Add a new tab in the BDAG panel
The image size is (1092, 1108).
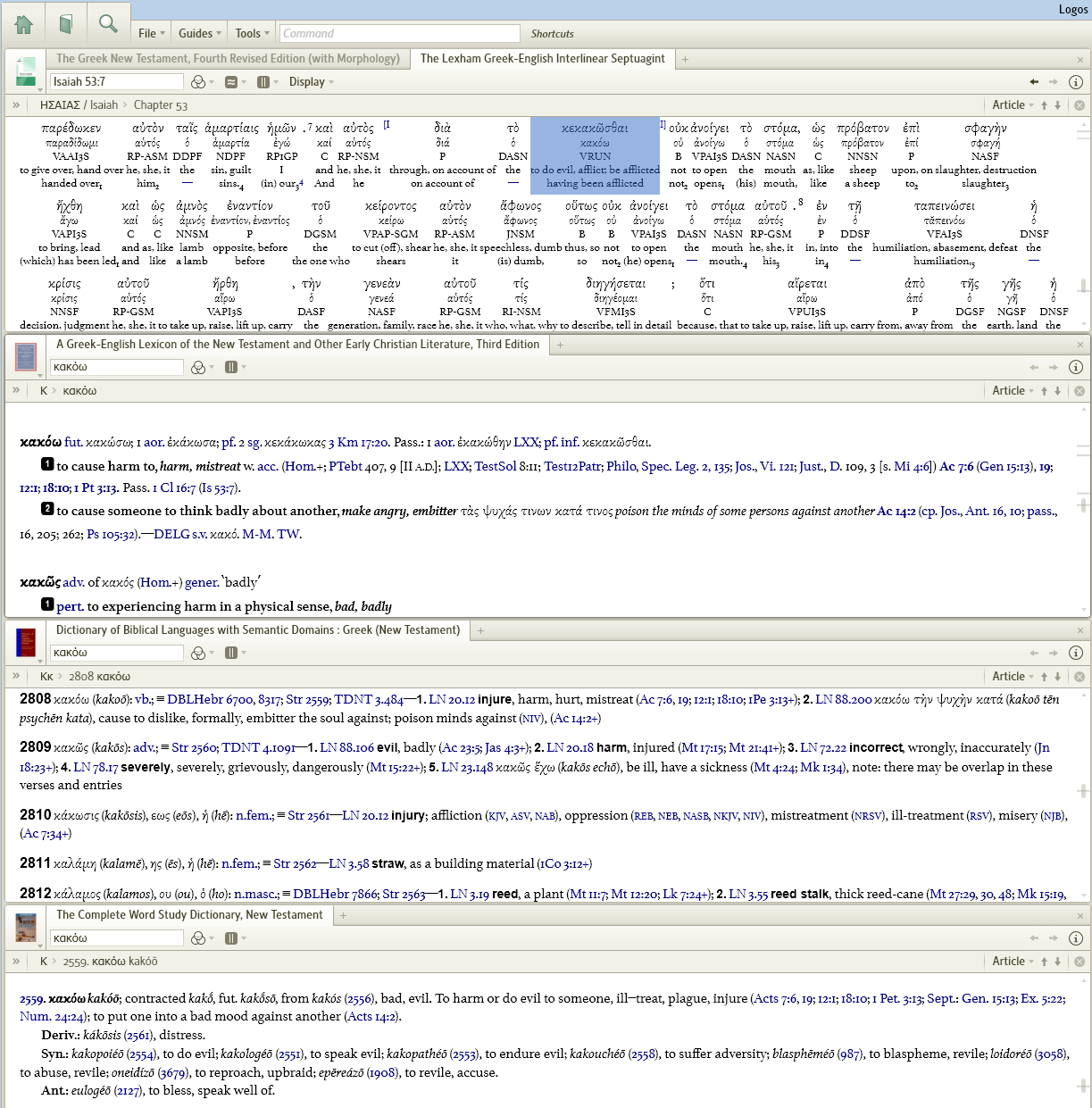point(561,345)
